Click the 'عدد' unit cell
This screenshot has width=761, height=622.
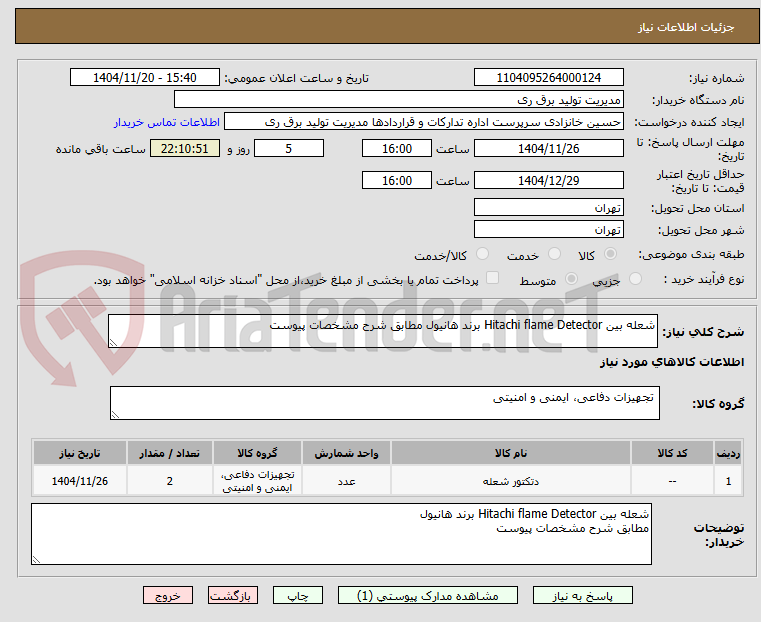click(x=346, y=481)
